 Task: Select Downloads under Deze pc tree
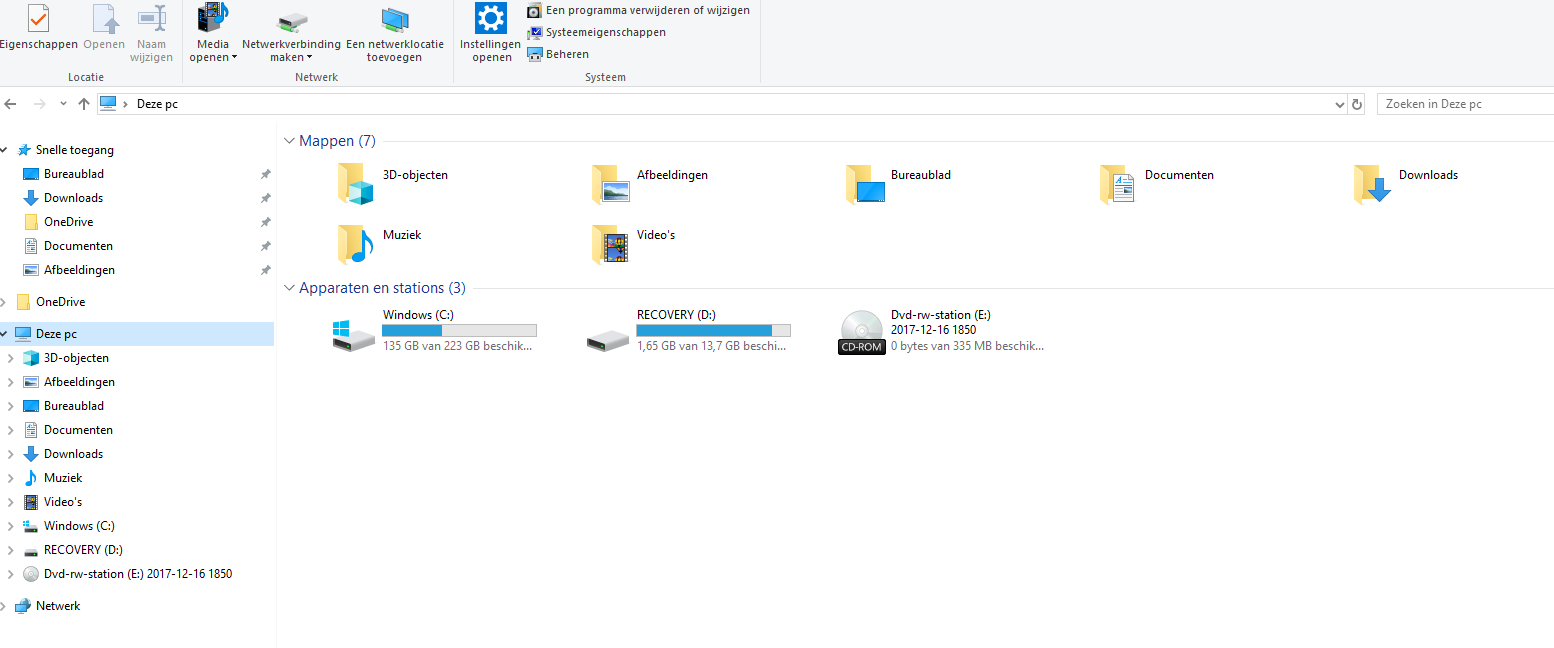tap(74, 454)
